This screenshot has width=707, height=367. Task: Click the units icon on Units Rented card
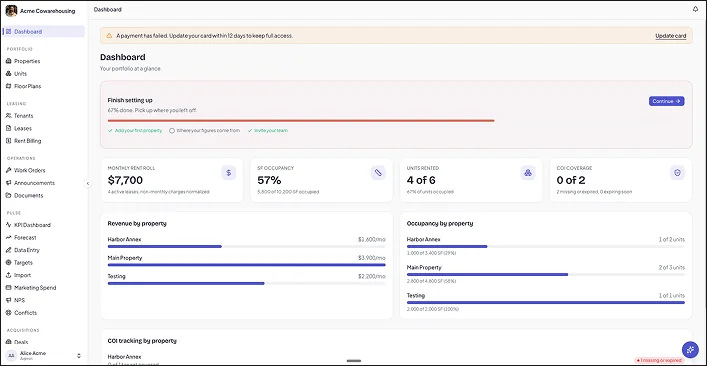528,173
